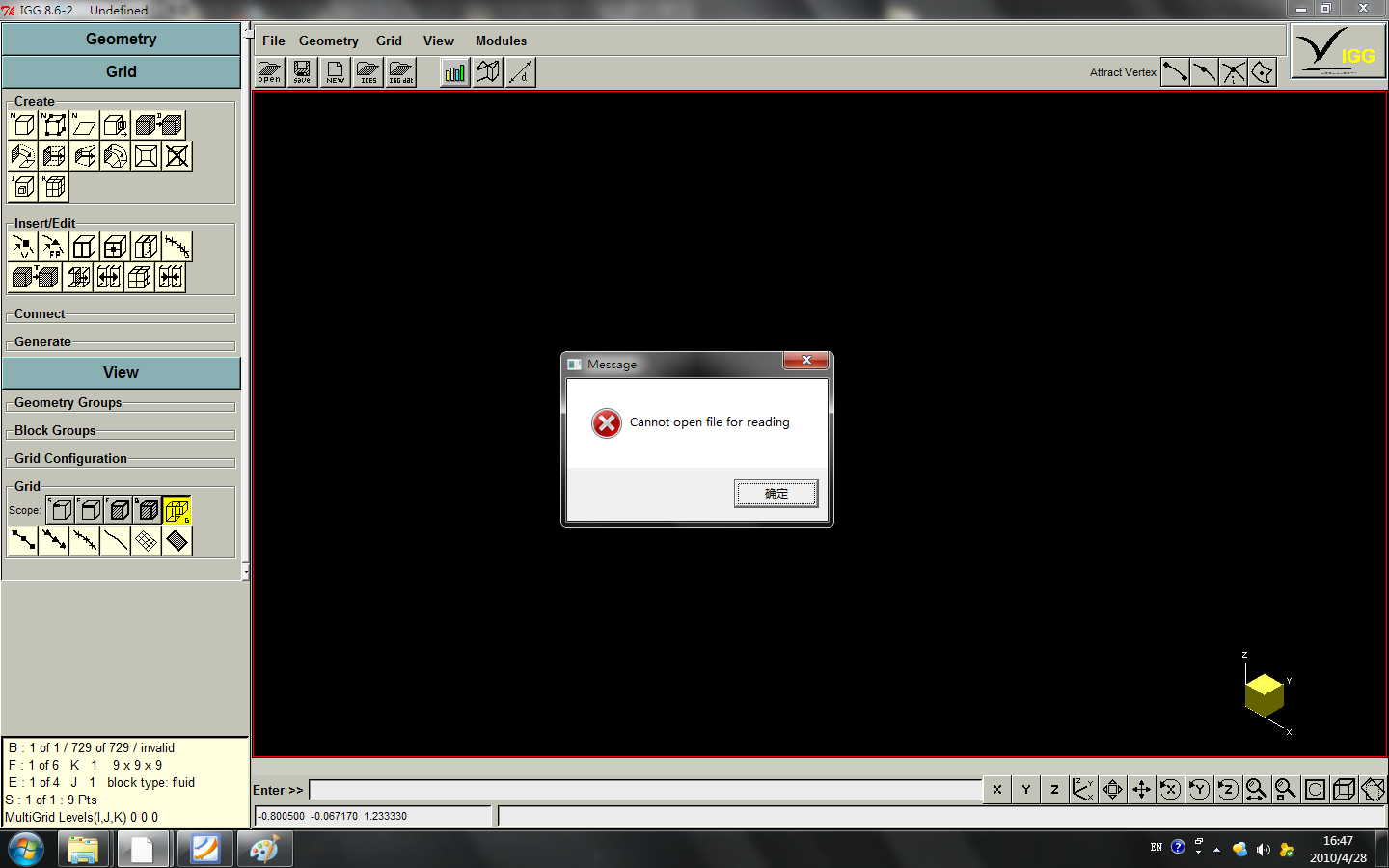Confirm the error dialog with 确定
This screenshot has height=868, width=1389.
tap(776, 493)
